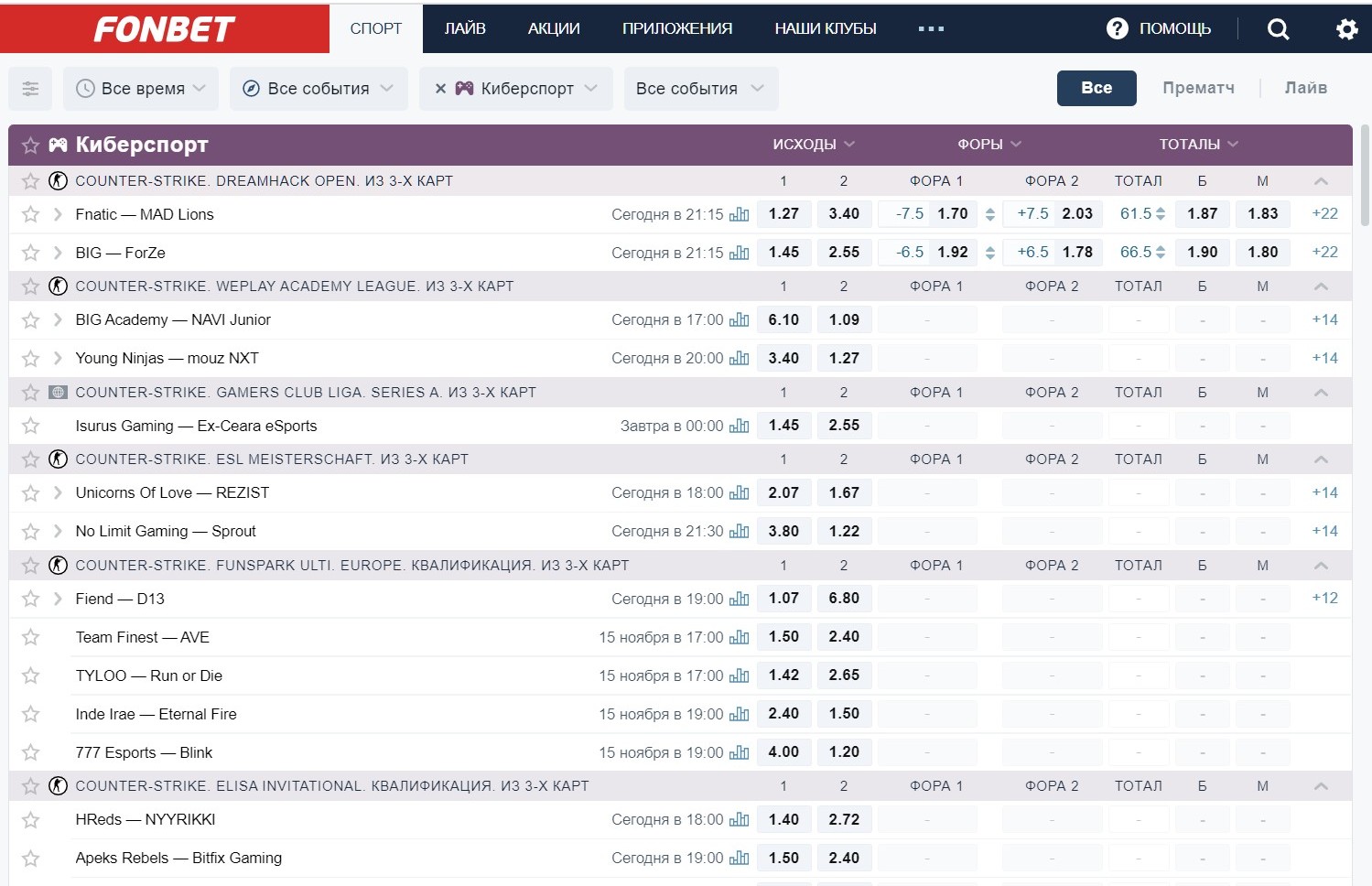Remove Киберспорт filter with the X icon
The width and height of the screenshot is (1372, 886).
(x=440, y=89)
